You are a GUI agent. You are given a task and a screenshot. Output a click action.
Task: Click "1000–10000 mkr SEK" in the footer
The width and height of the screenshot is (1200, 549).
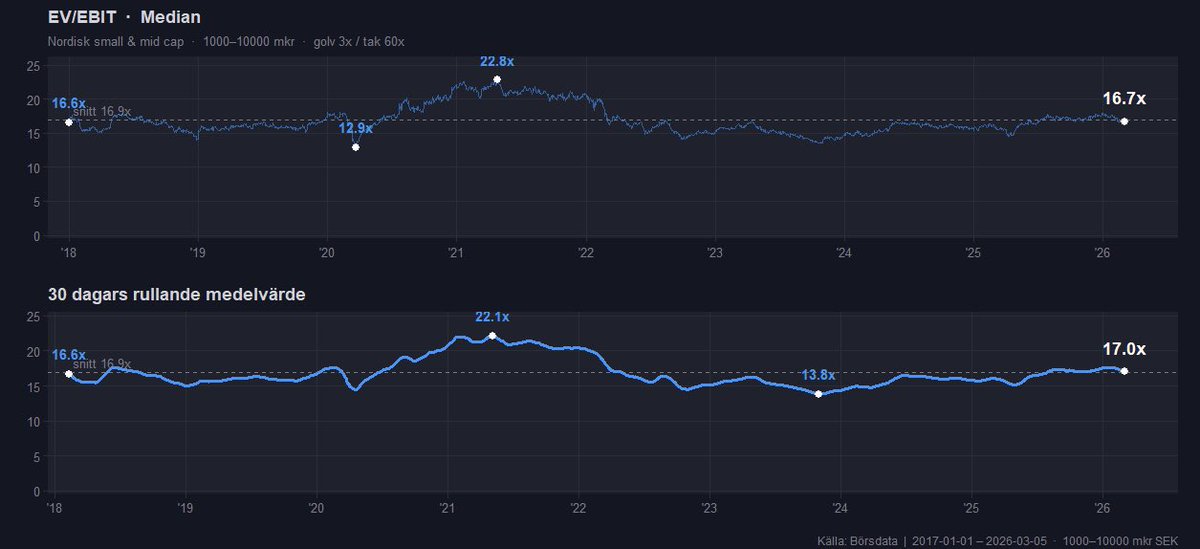pos(1120,541)
